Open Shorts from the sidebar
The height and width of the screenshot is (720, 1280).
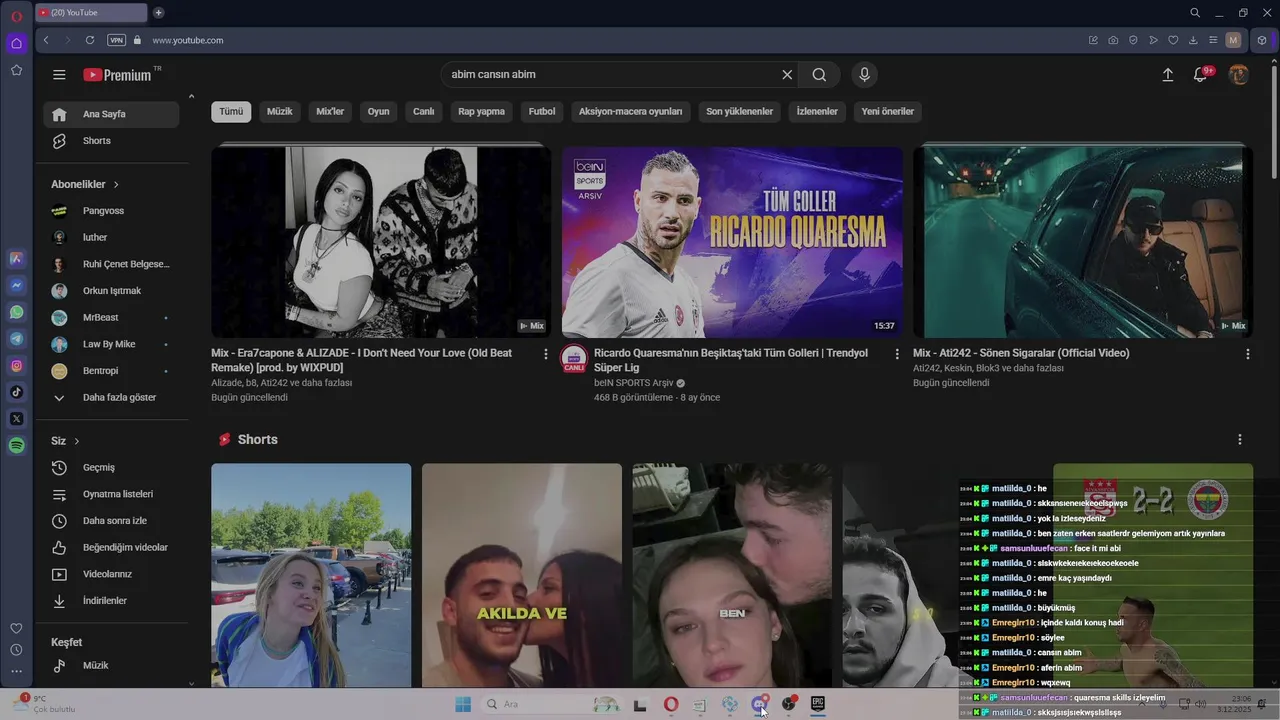[111, 141]
